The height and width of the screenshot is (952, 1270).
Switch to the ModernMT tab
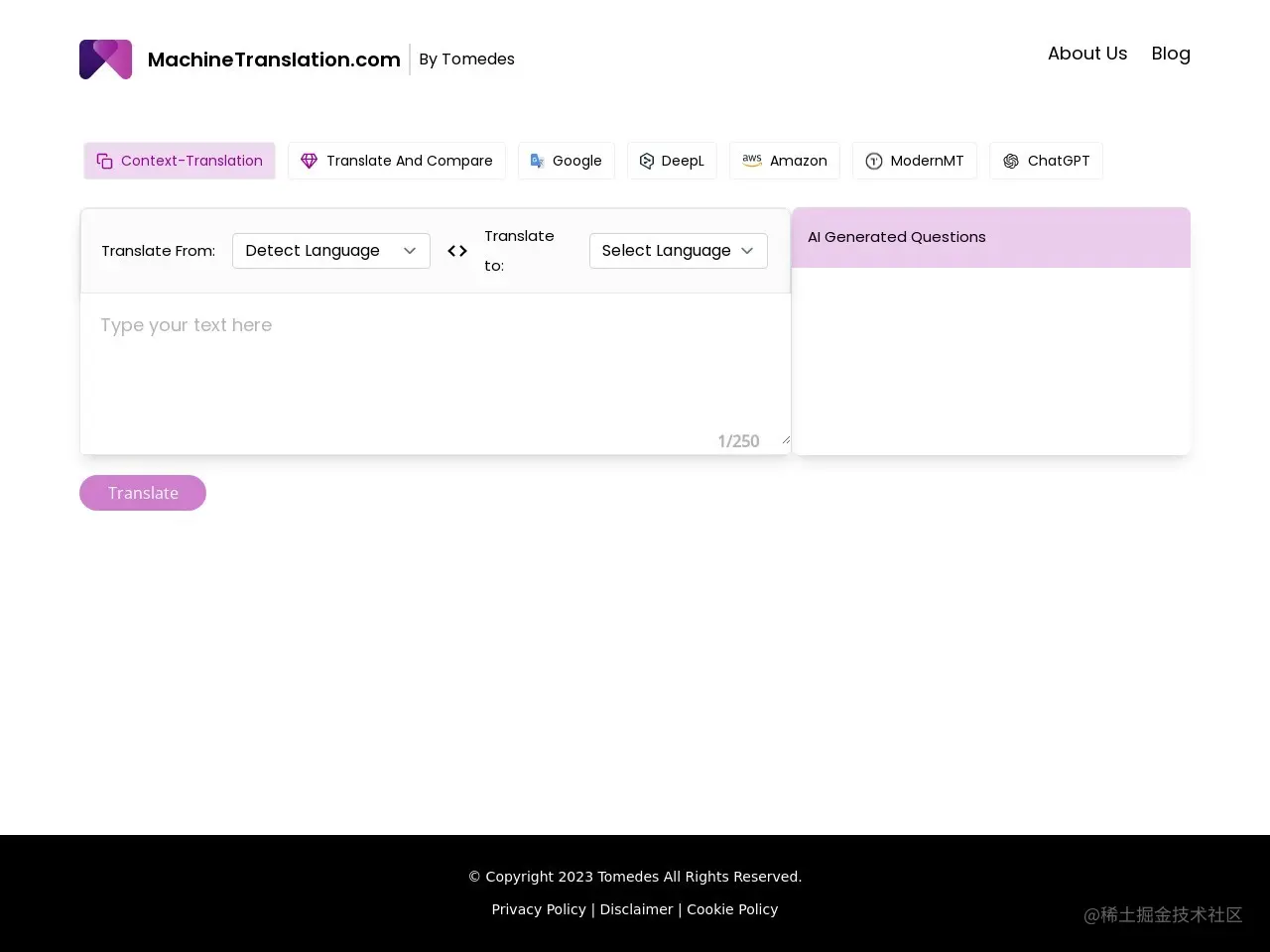[x=915, y=161]
